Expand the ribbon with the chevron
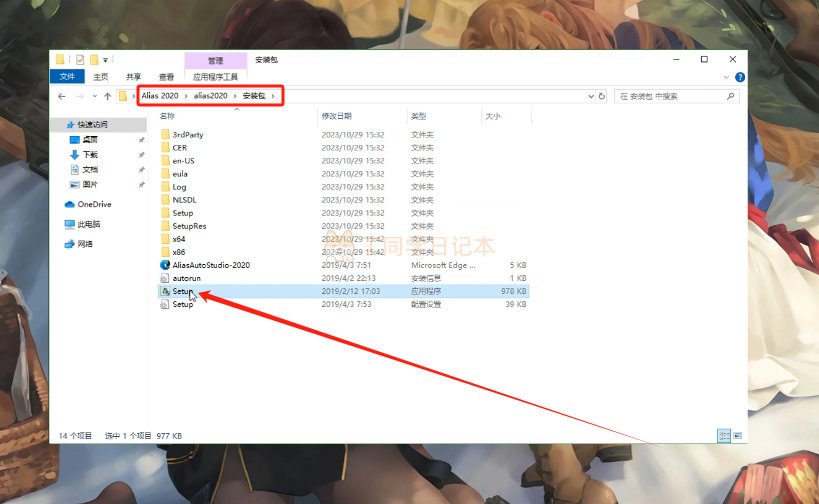819x504 pixels. tap(726, 77)
